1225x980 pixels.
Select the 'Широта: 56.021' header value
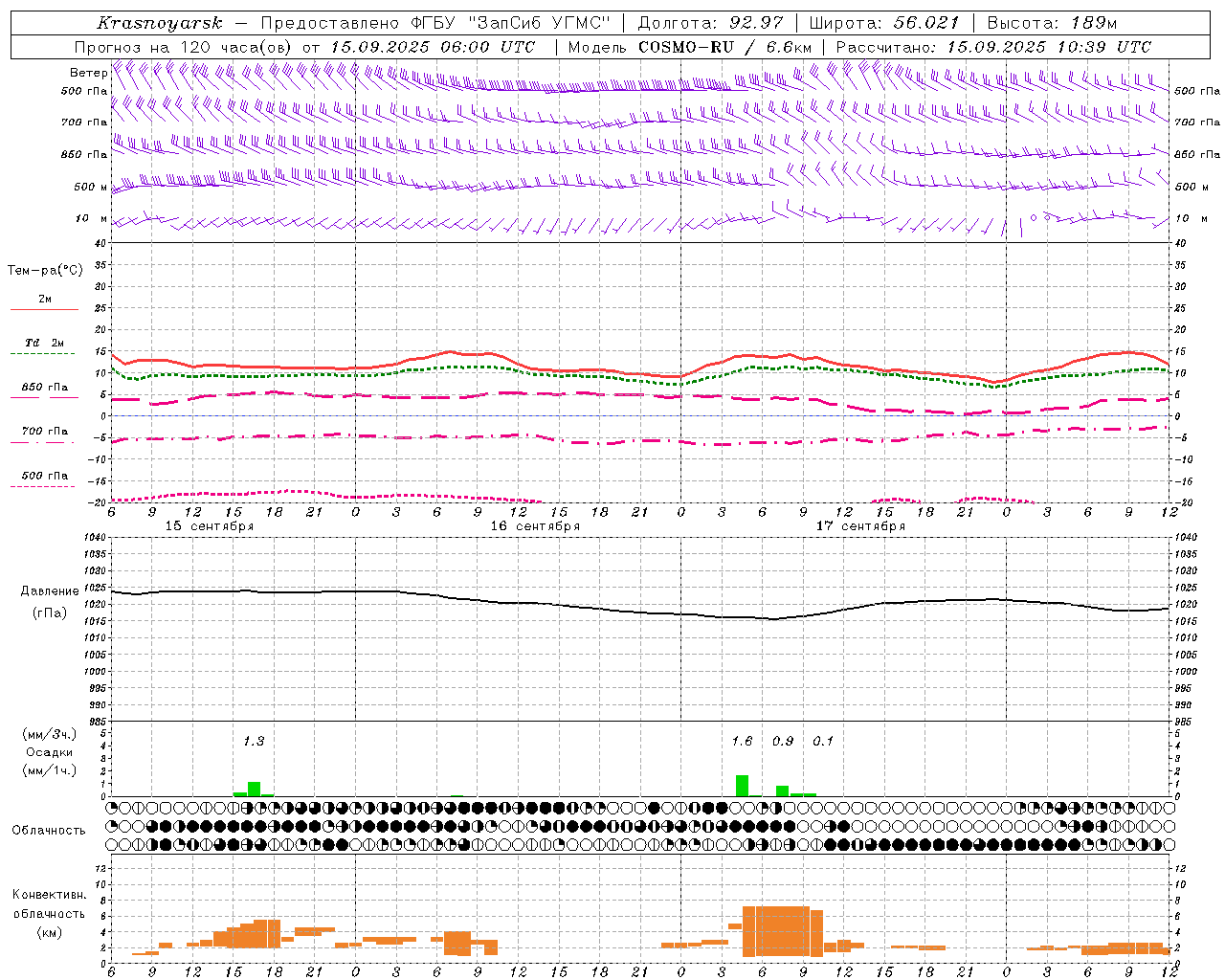pyautogui.click(x=883, y=23)
